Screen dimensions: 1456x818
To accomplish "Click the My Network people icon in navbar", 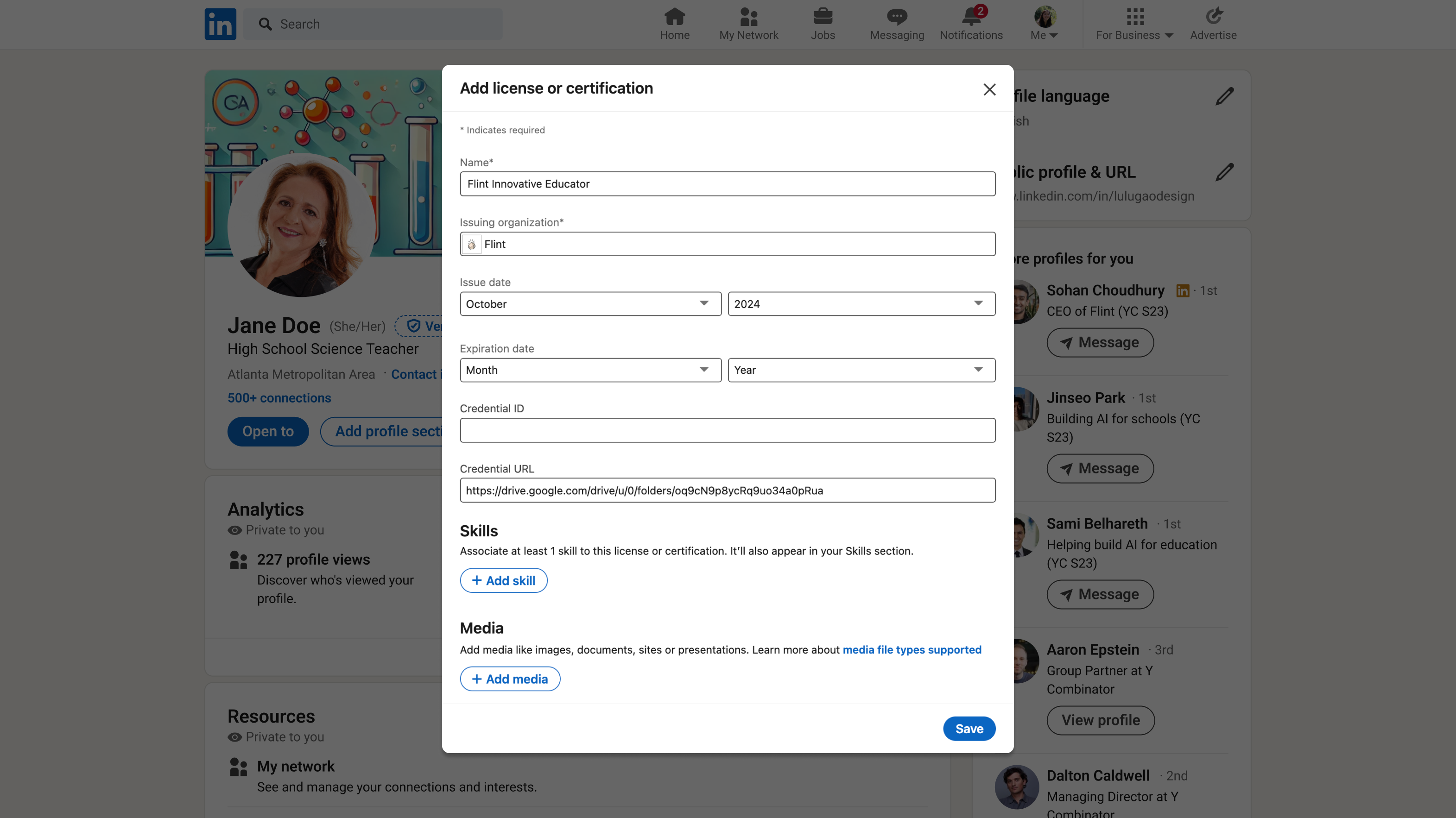I will click(748, 16).
